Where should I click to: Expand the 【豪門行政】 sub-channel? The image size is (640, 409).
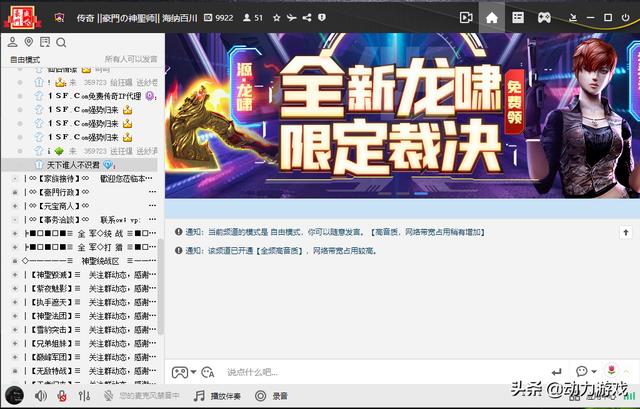pyautogui.click(x=15, y=192)
